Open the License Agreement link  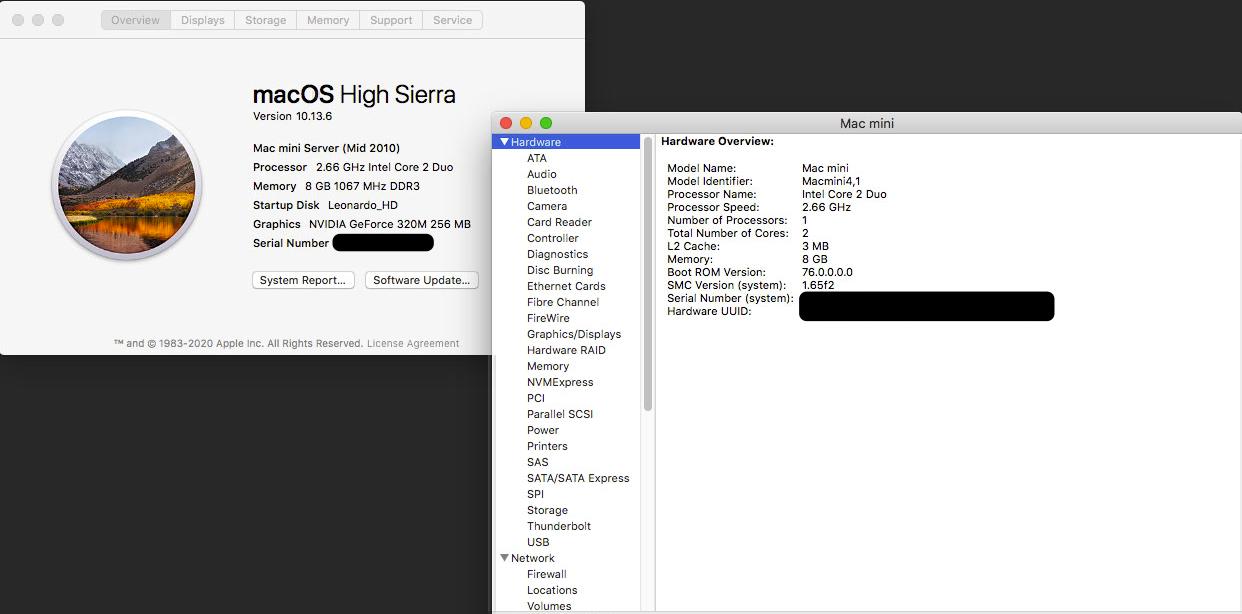click(x=413, y=343)
